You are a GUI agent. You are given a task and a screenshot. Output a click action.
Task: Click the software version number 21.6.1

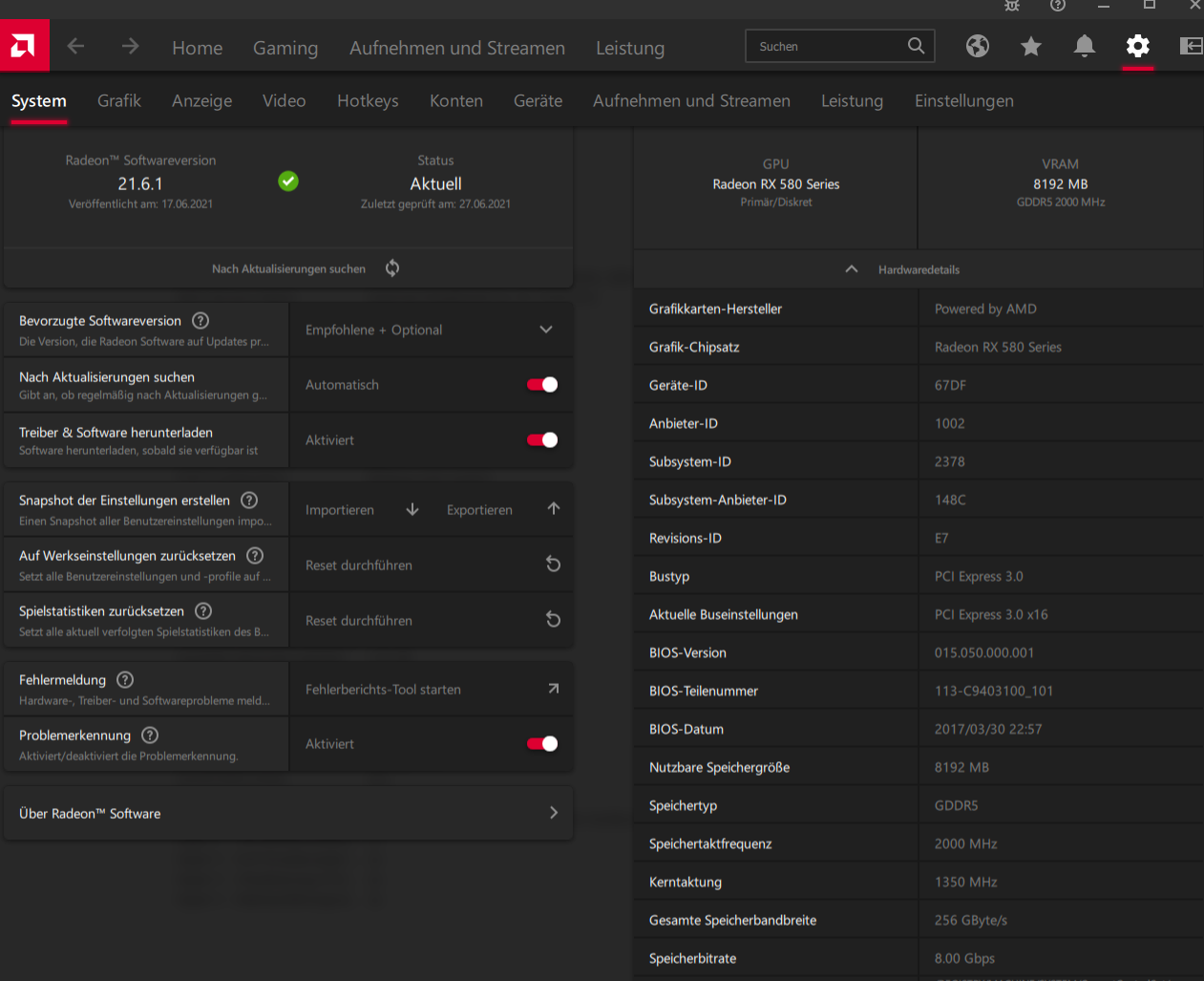(140, 183)
